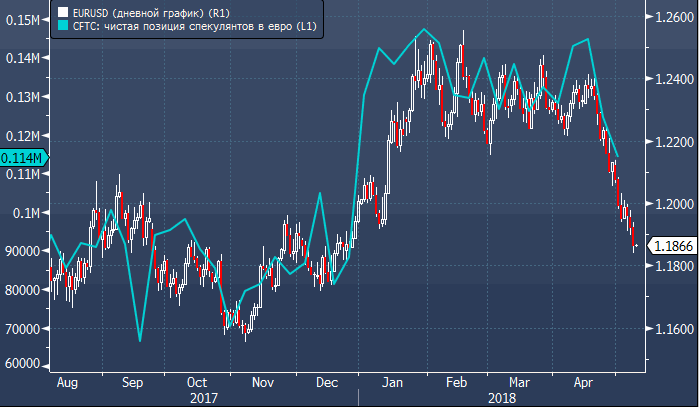This screenshot has height=407, width=699.
Task: Click the cyan CFTC legend color swatch
Action: 62,27
